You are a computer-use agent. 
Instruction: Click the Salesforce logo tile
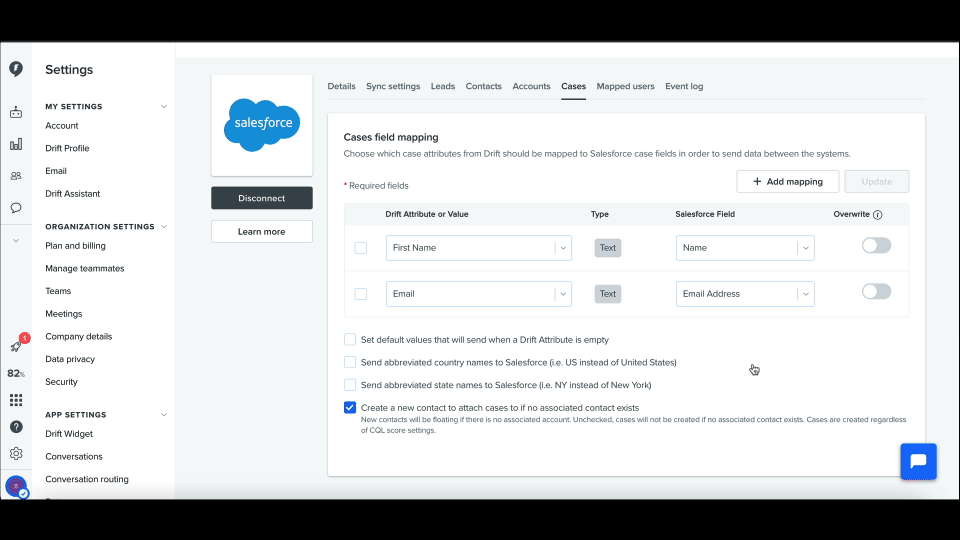(262, 125)
